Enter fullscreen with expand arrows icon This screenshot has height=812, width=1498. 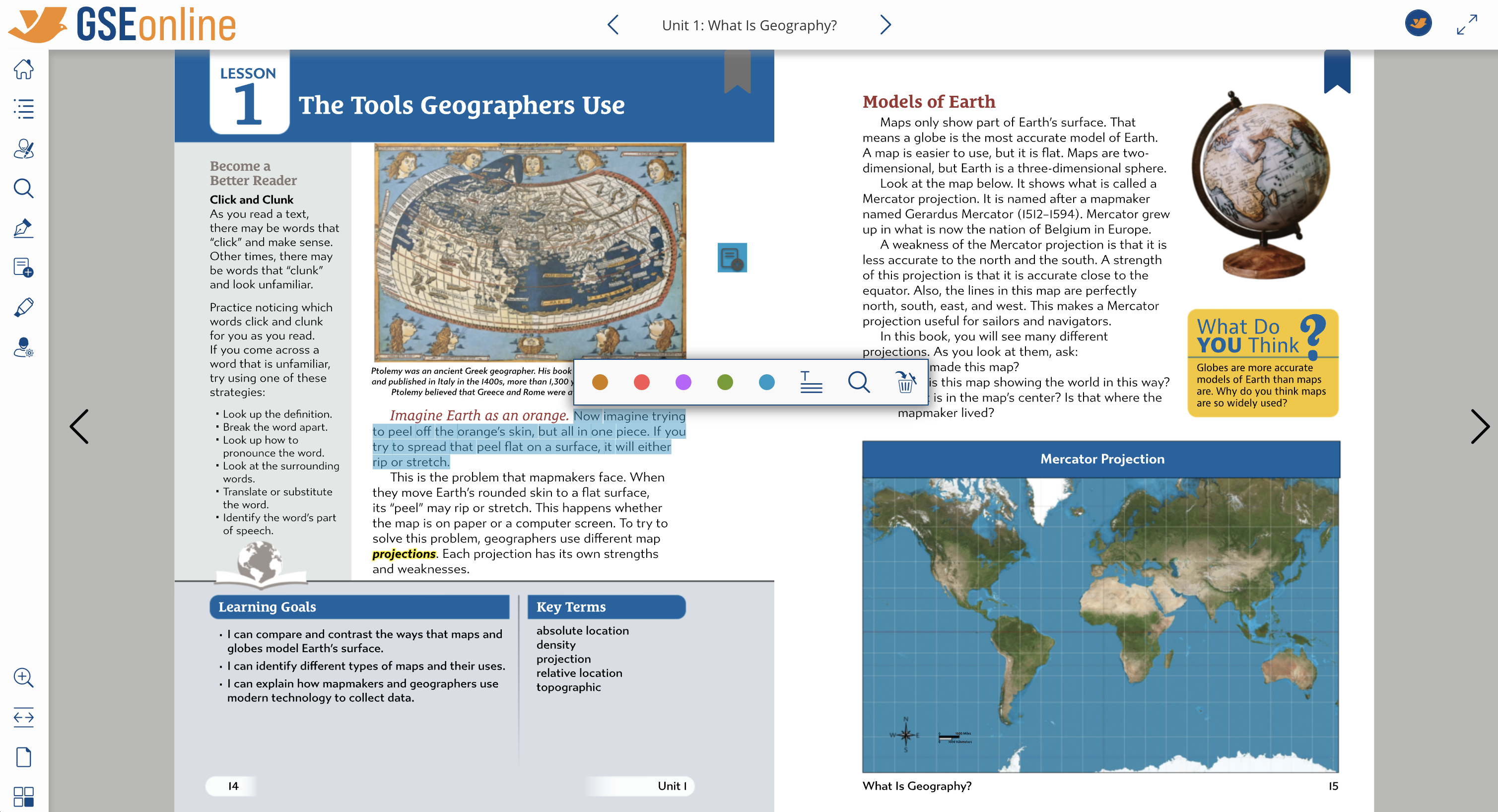pyautogui.click(x=1467, y=24)
